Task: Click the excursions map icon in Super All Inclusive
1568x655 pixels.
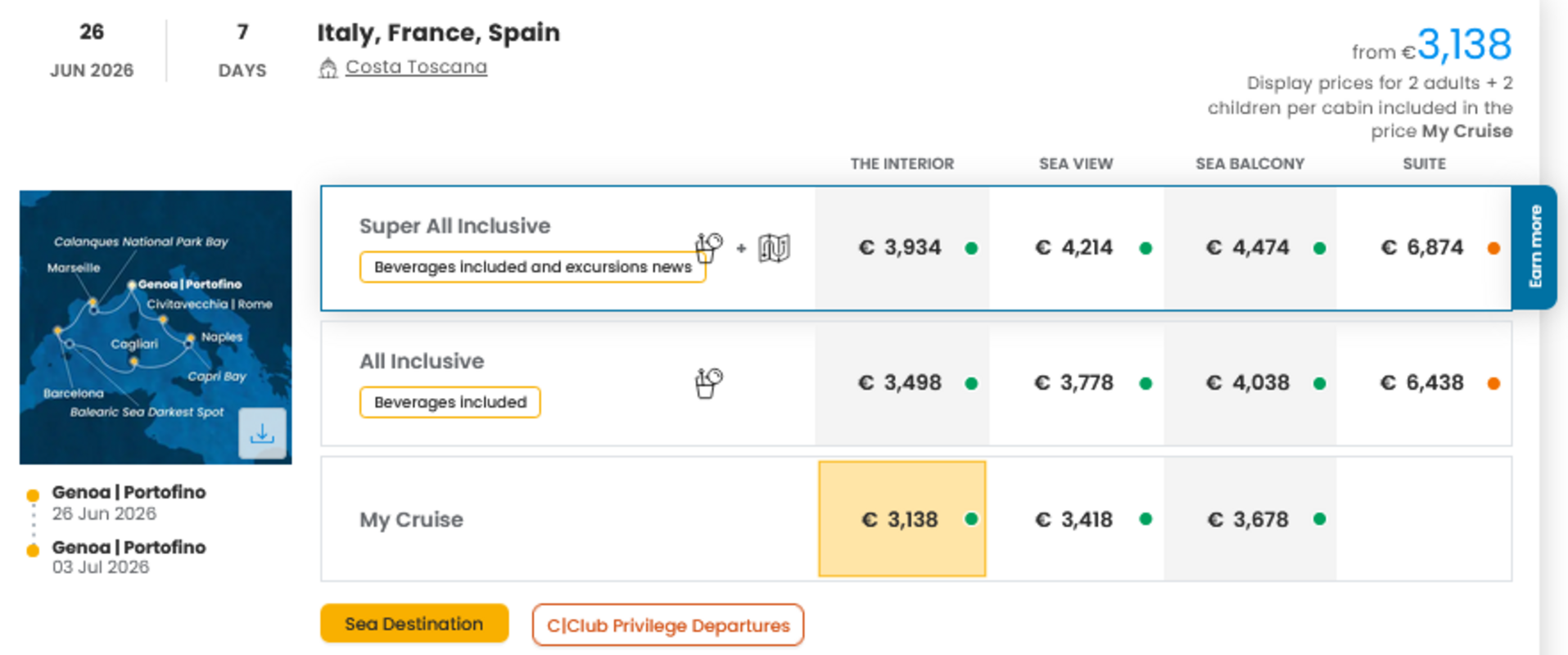Action: pos(773,248)
